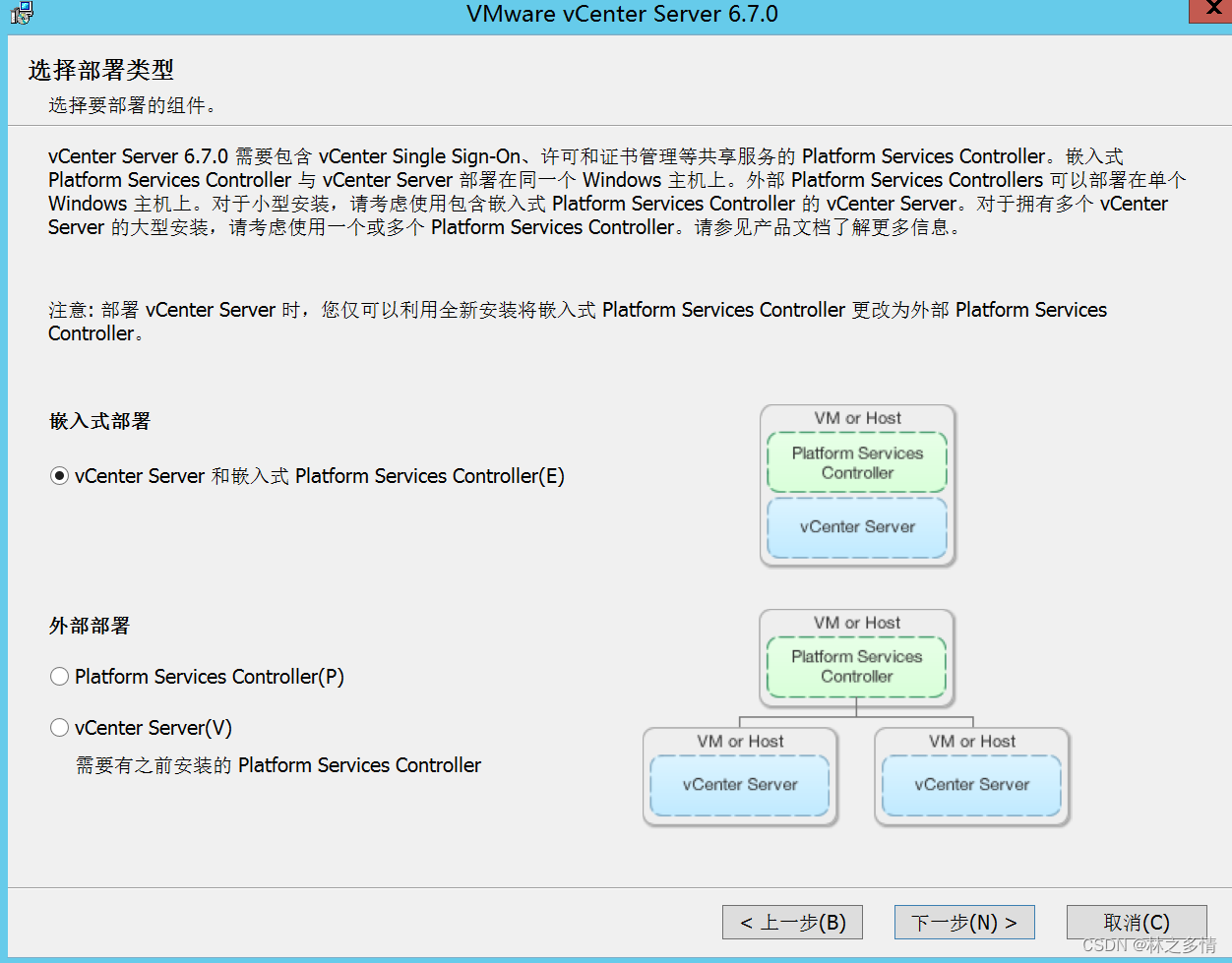Choose the vCenter Server(V) external deployment radio
The height and width of the screenshot is (963, 1232).
pos(60,728)
